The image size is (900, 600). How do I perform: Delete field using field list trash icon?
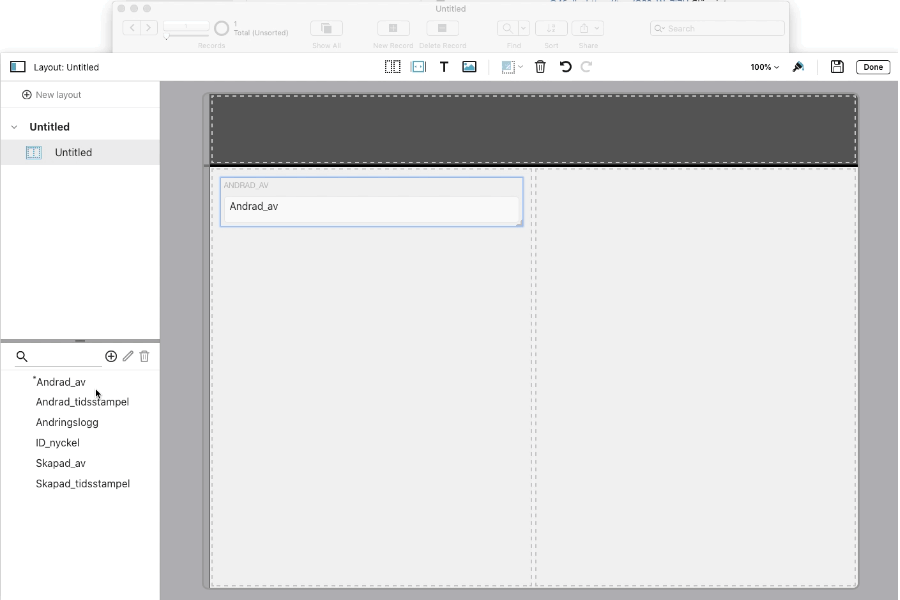tap(144, 356)
